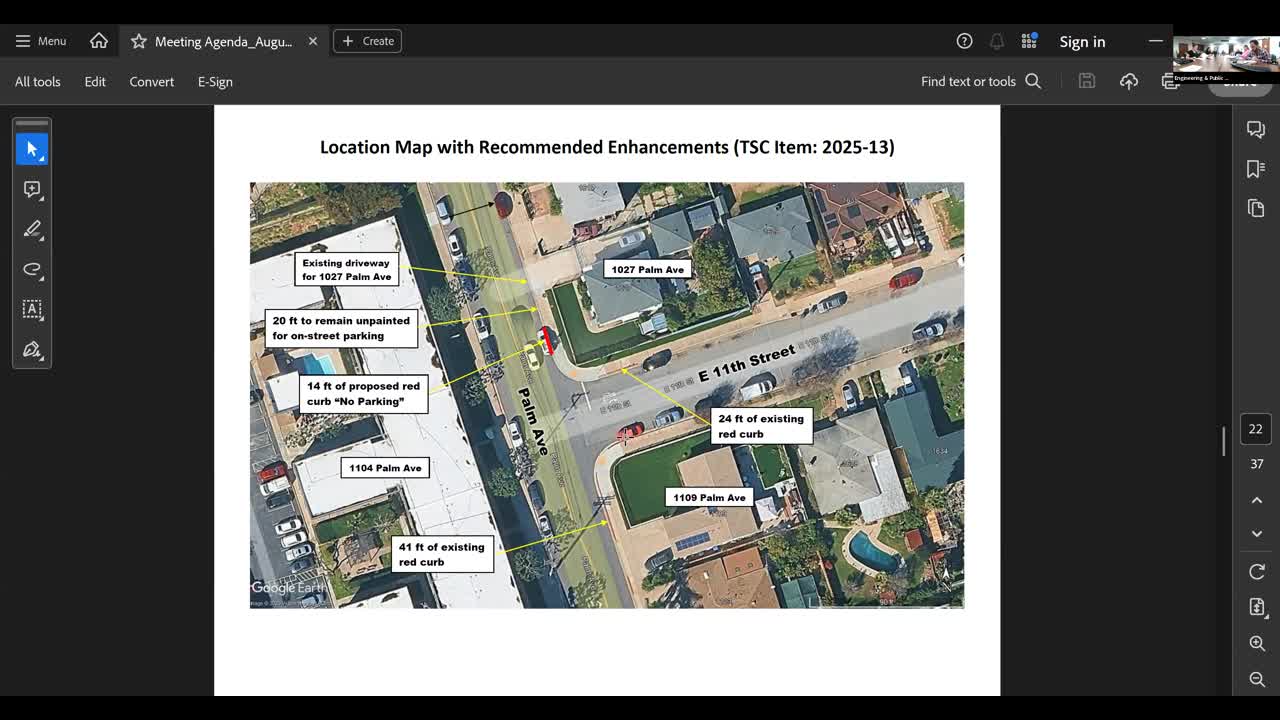Open the Fill and Sign pen tool
Viewport: 1280px width, 720px height.
(x=32, y=349)
